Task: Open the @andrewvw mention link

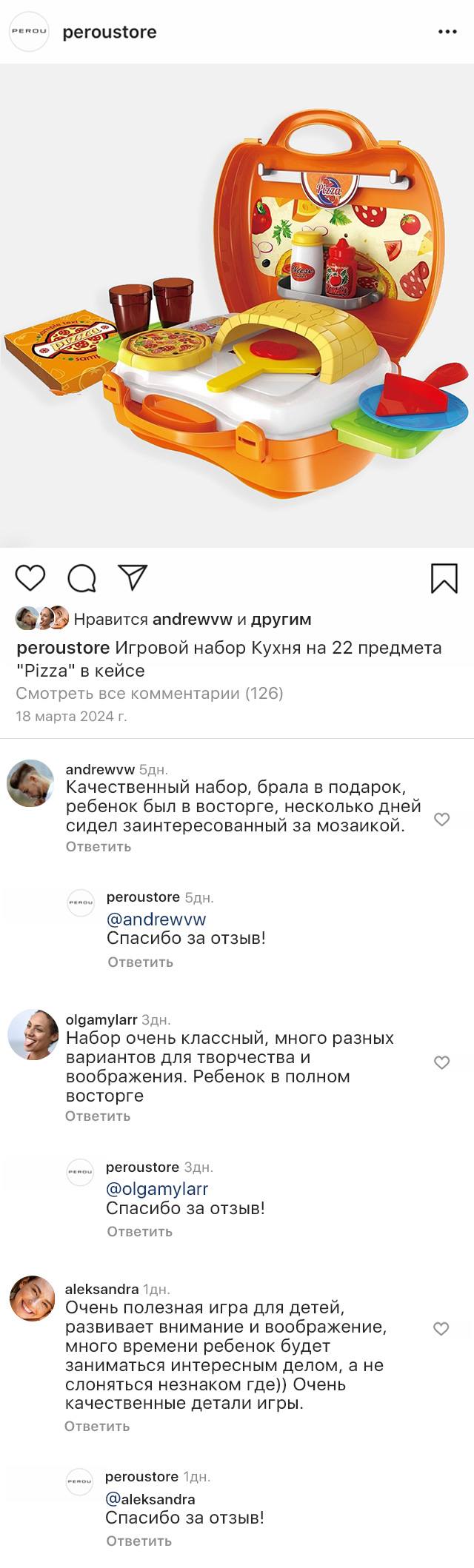Action: (156, 919)
